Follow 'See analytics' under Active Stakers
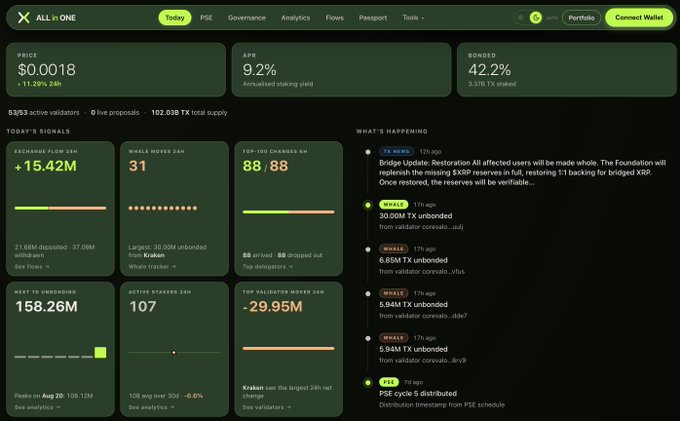Viewport: 680px width, 421px height. coord(151,407)
